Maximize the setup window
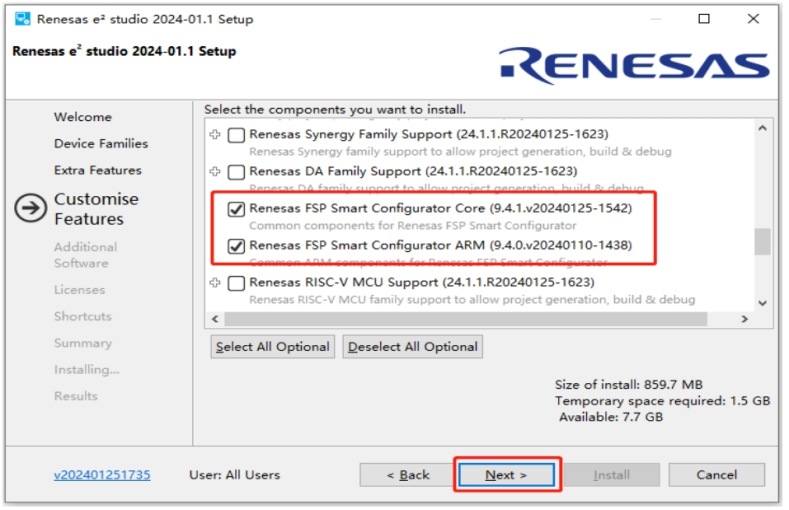The image size is (789, 510). (x=704, y=19)
